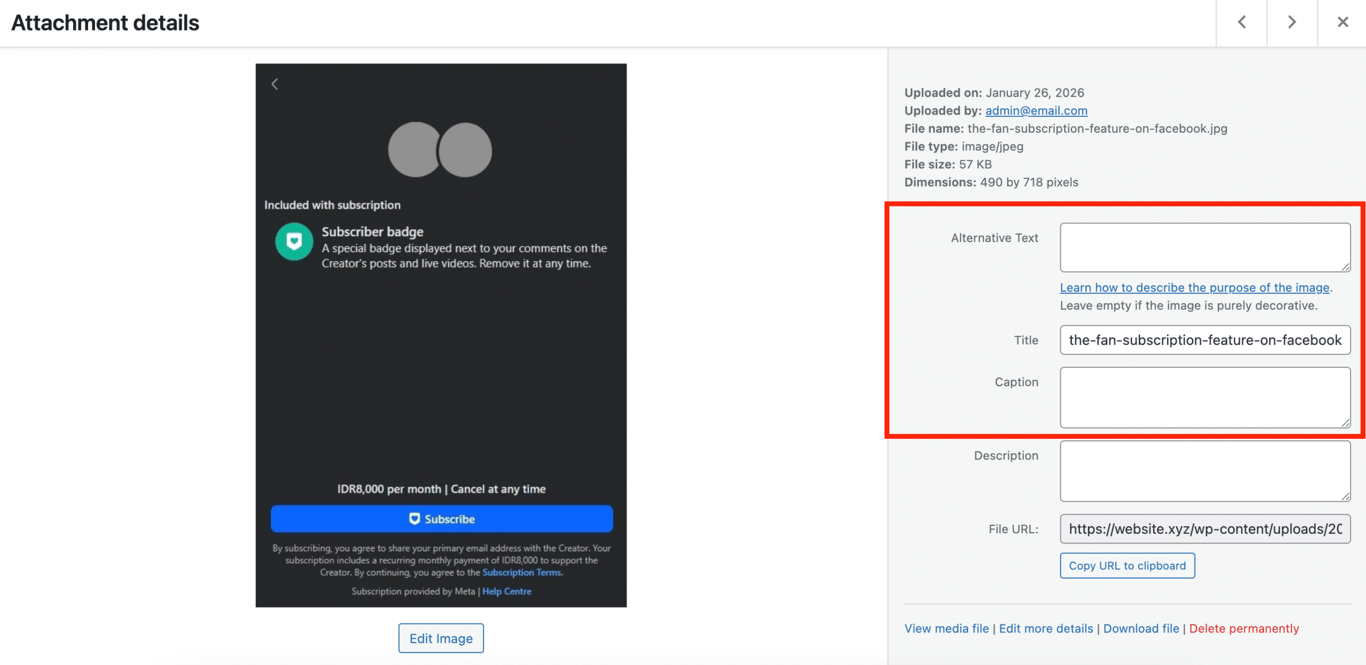1366x665 pixels.
Task: Click inside the Alternative Text box
Action: (x=1204, y=246)
